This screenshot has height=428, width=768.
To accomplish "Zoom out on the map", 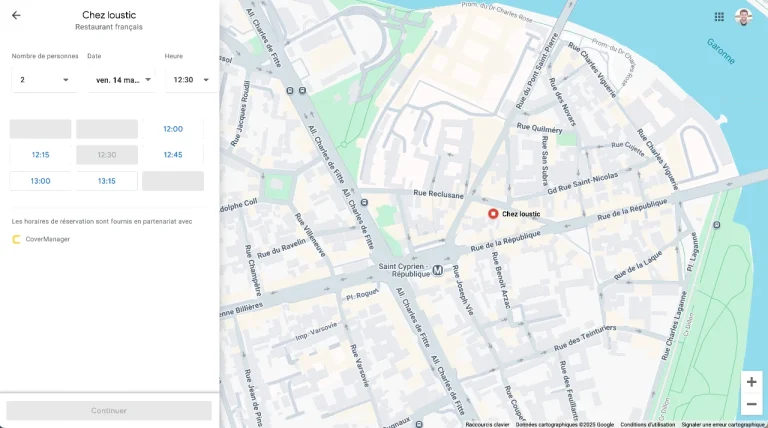I will point(751,404).
